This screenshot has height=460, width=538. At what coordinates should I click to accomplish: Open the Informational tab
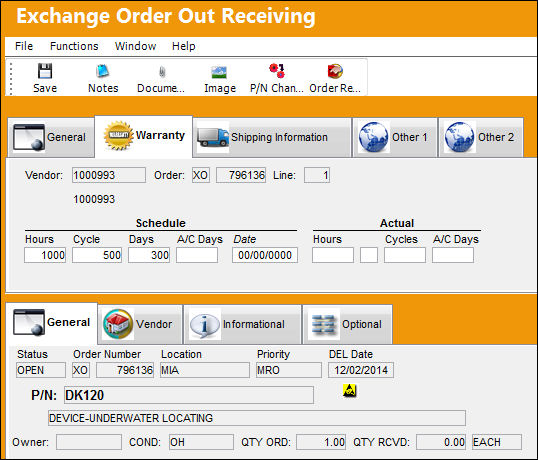pyautogui.click(x=243, y=324)
